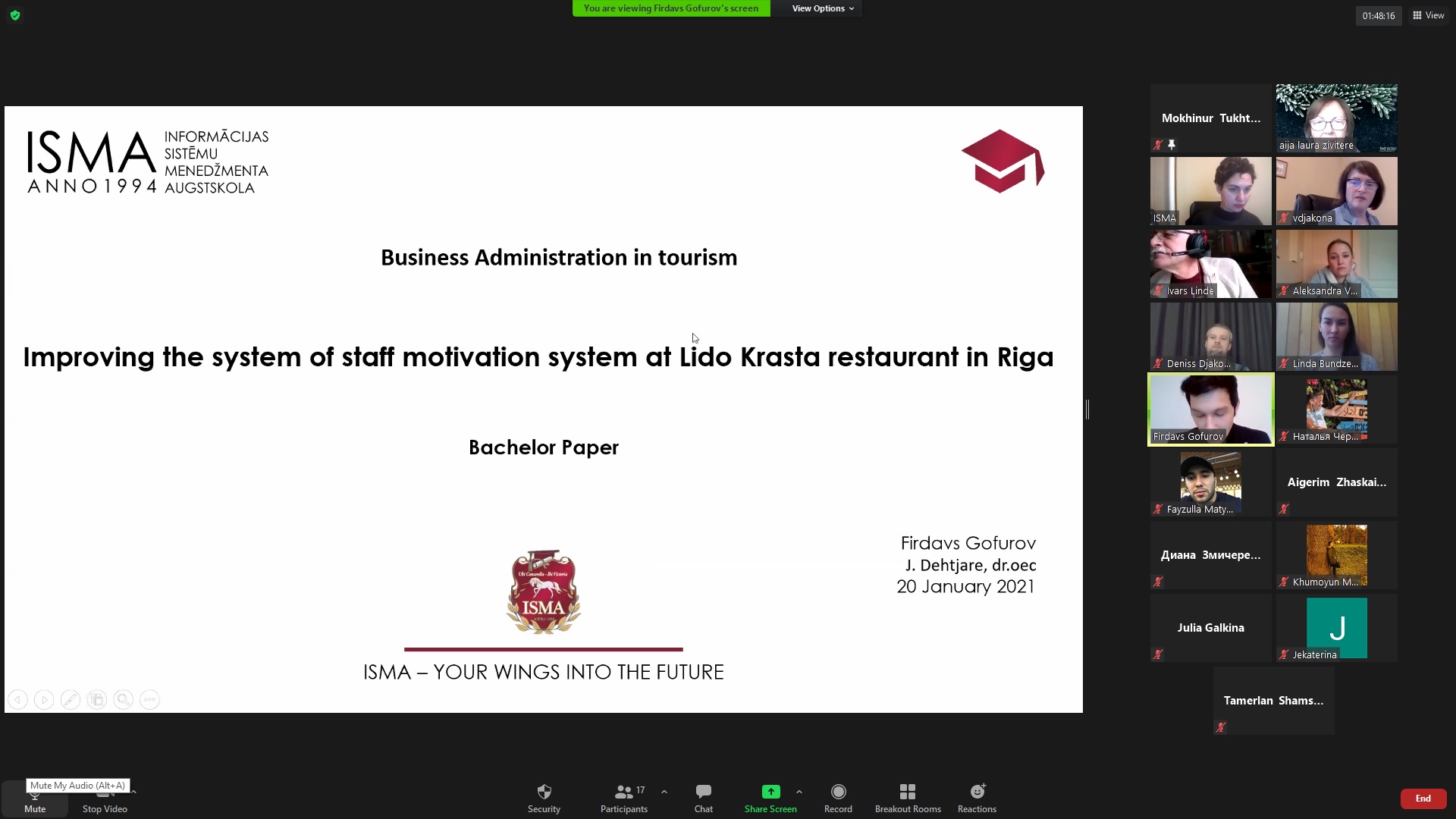Viewport: 1456px width, 819px height.
Task: Click muted mic icon on Julia Galkina tile
Action: click(x=1158, y=654)
